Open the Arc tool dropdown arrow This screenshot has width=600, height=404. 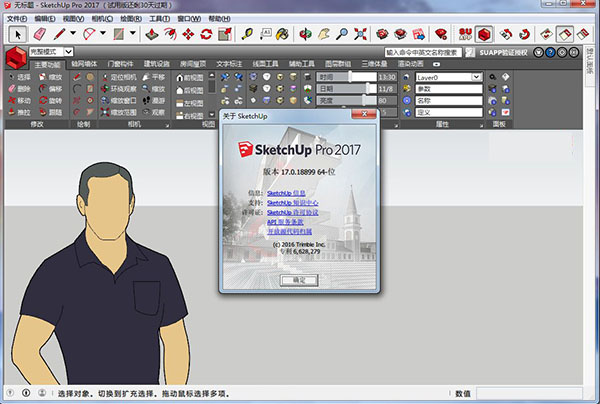103,33
